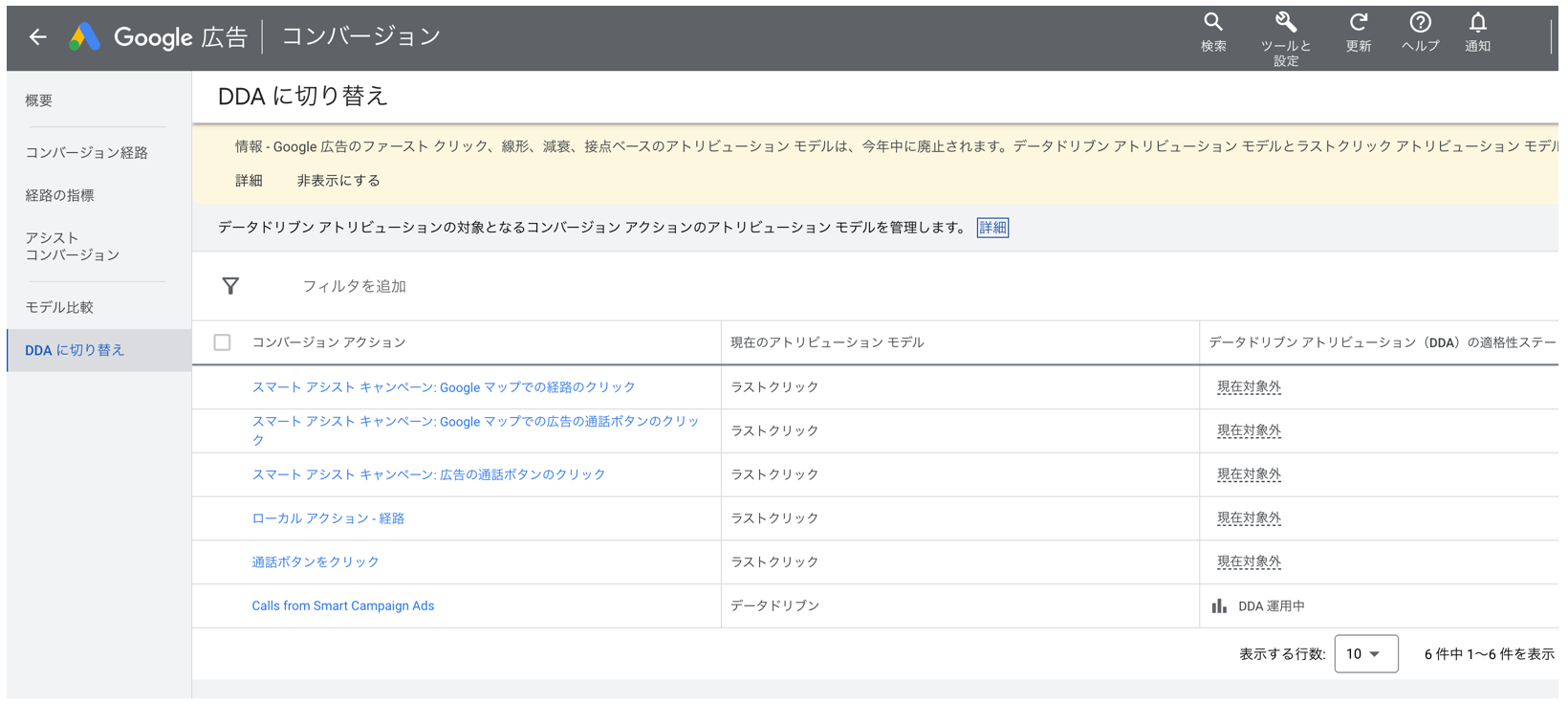Open Google マップでの広告の通話ボタンのクリック conversion action
Viewport: 1568px width, 704px height.
point(475,430)
